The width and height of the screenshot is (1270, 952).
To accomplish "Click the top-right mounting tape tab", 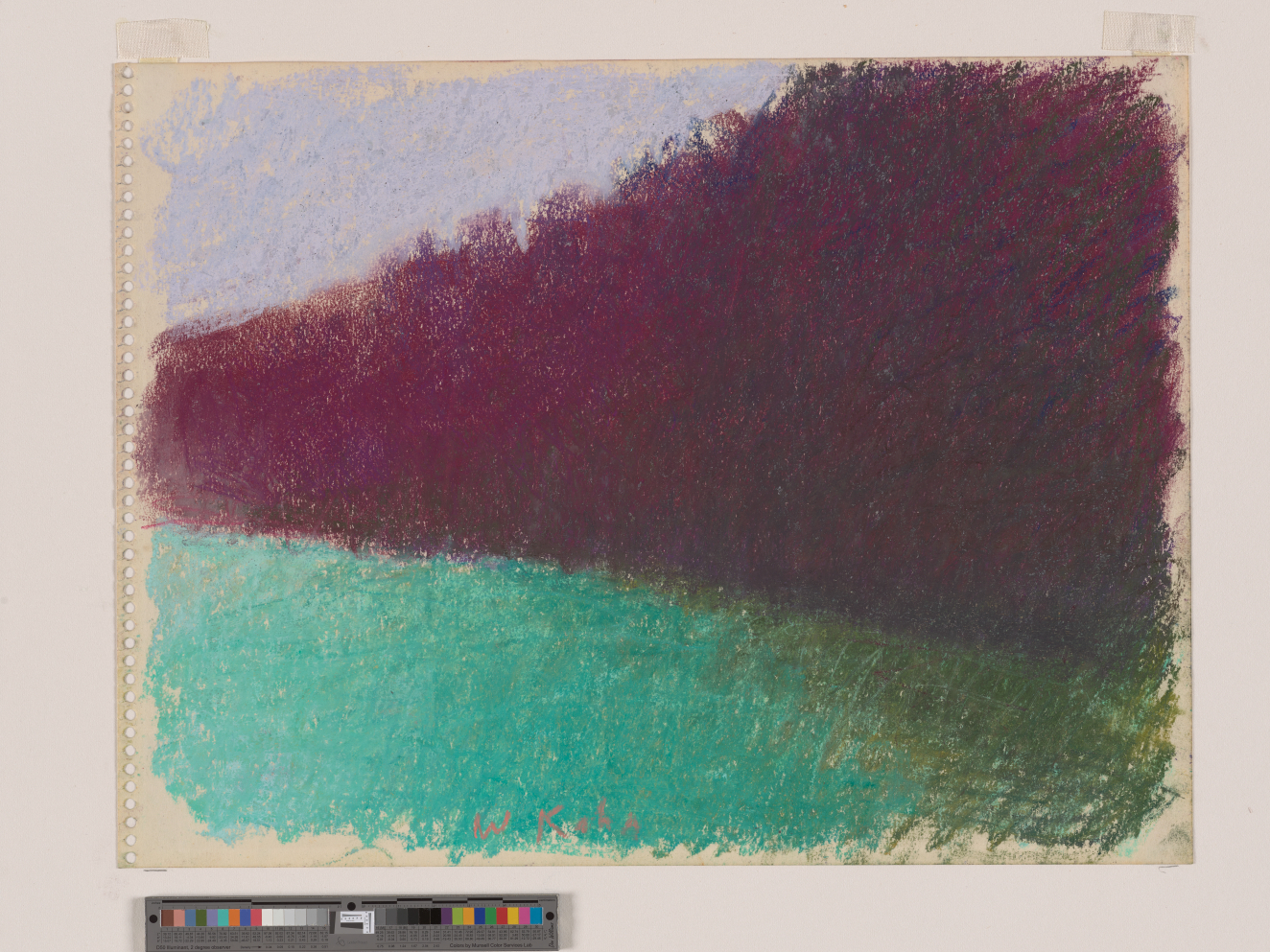I will pyautogui.click(x=1148, y=31).
